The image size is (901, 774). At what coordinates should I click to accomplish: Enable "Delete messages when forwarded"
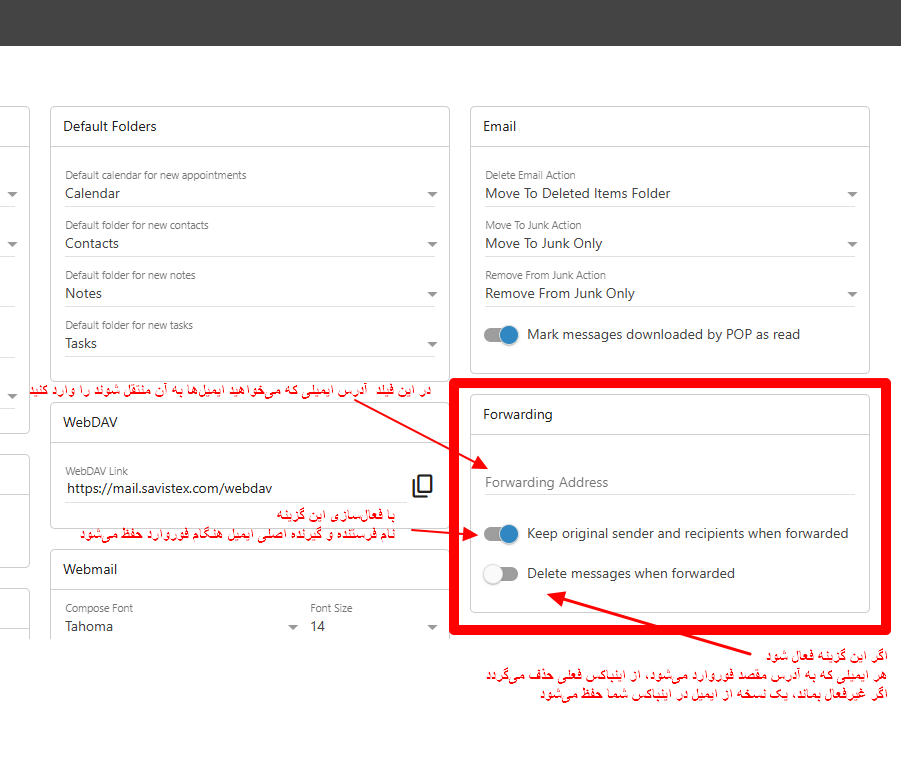(x=501, y=574)
